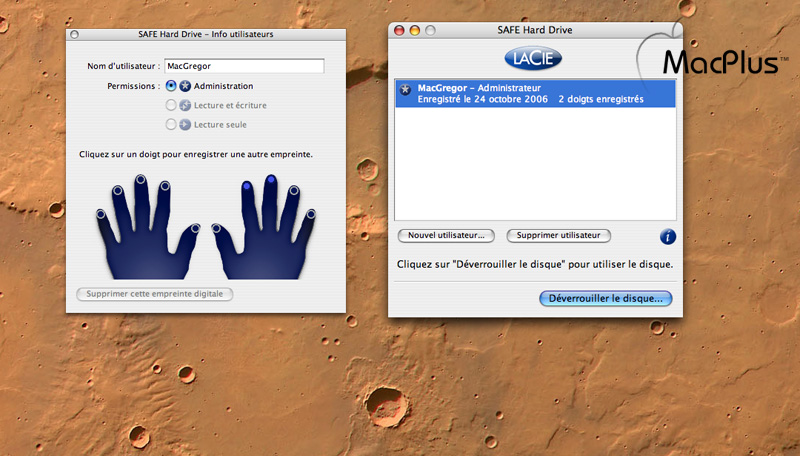Click 'Cliquez sur un doigt' instruction text
Viewport: 800px width, 456px height.
coord(196,154)
